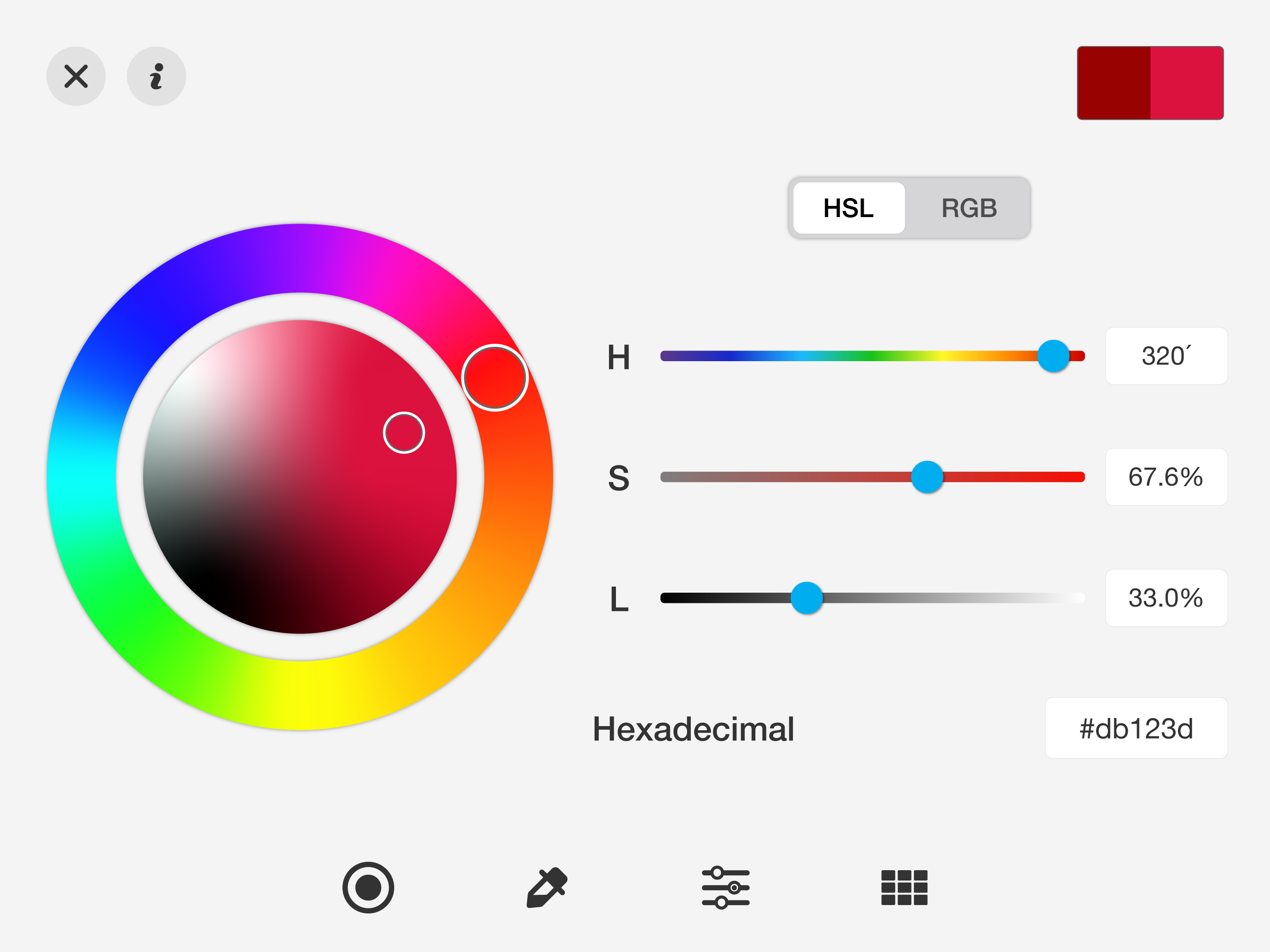Click the H hue slider knob
Screen dimensions: 1270x952
point(1053,356)
